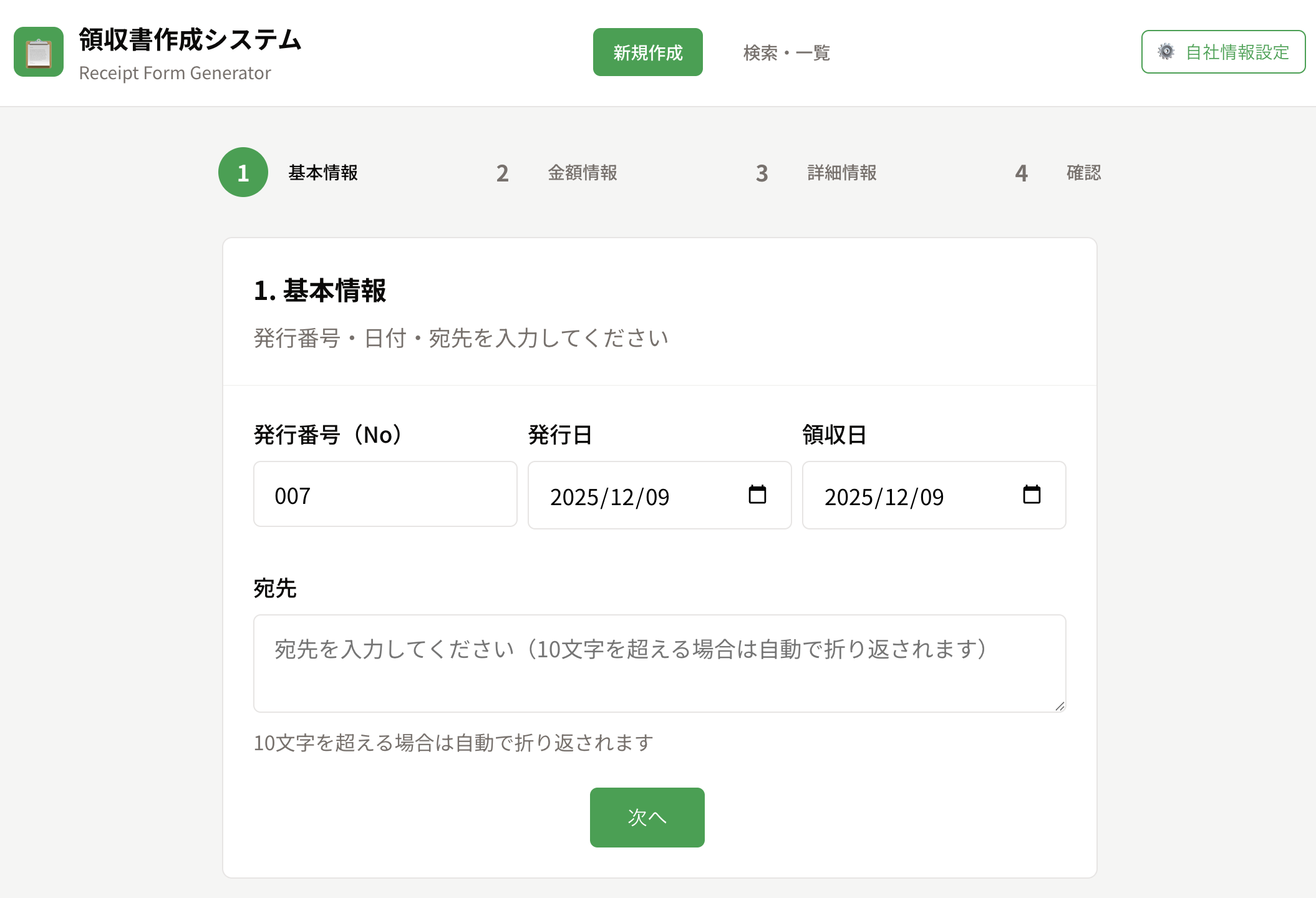
Task: Click the step 2 number indicator
Action: (503, 173)
